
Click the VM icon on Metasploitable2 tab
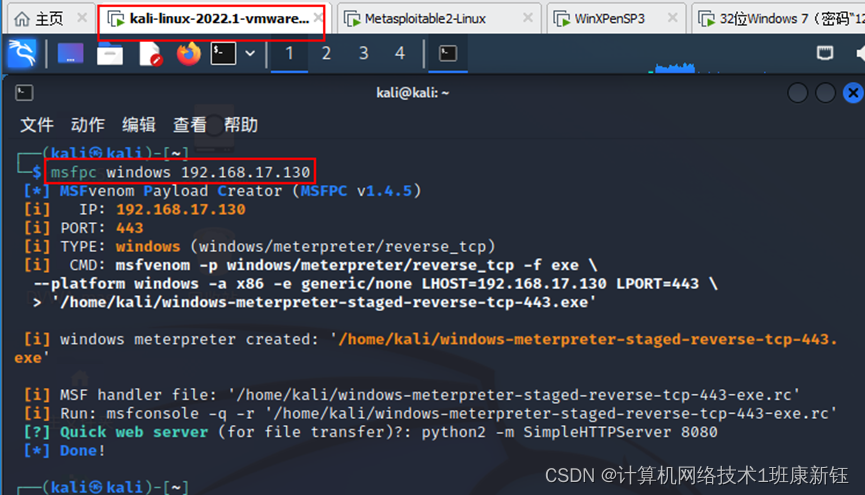click(x=352, y=19)
